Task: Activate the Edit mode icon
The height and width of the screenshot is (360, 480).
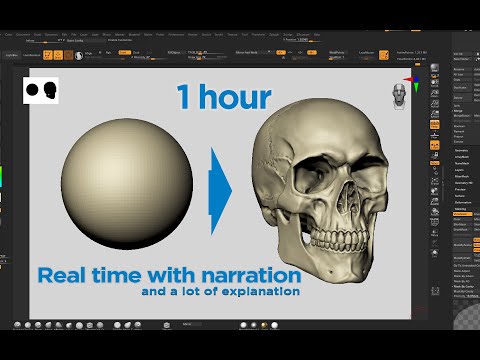Action: 48,55
